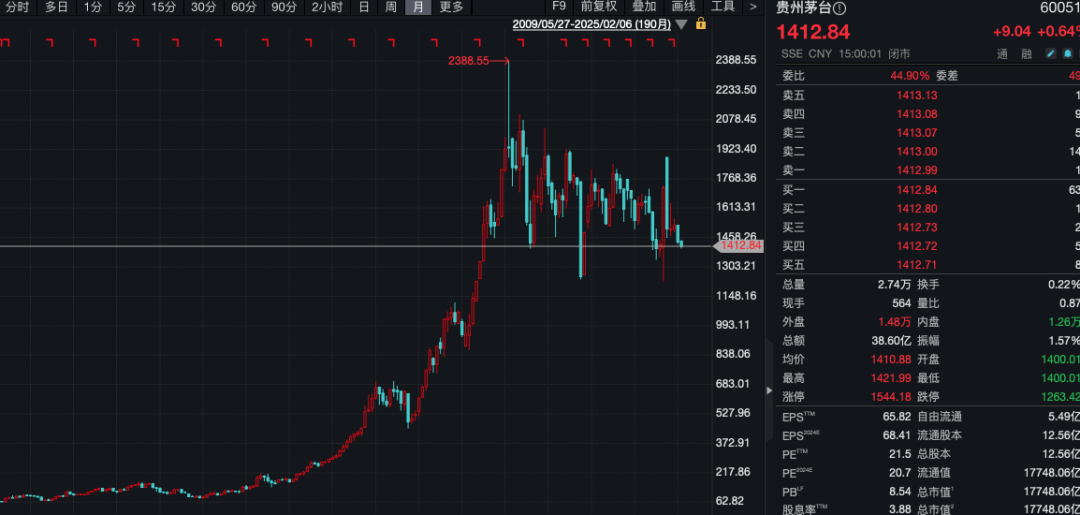Image resolution: width=1080 pixels, height=515 pixels.
Task: Select the 2小时 period tab
Action: (x=327, y=7)
